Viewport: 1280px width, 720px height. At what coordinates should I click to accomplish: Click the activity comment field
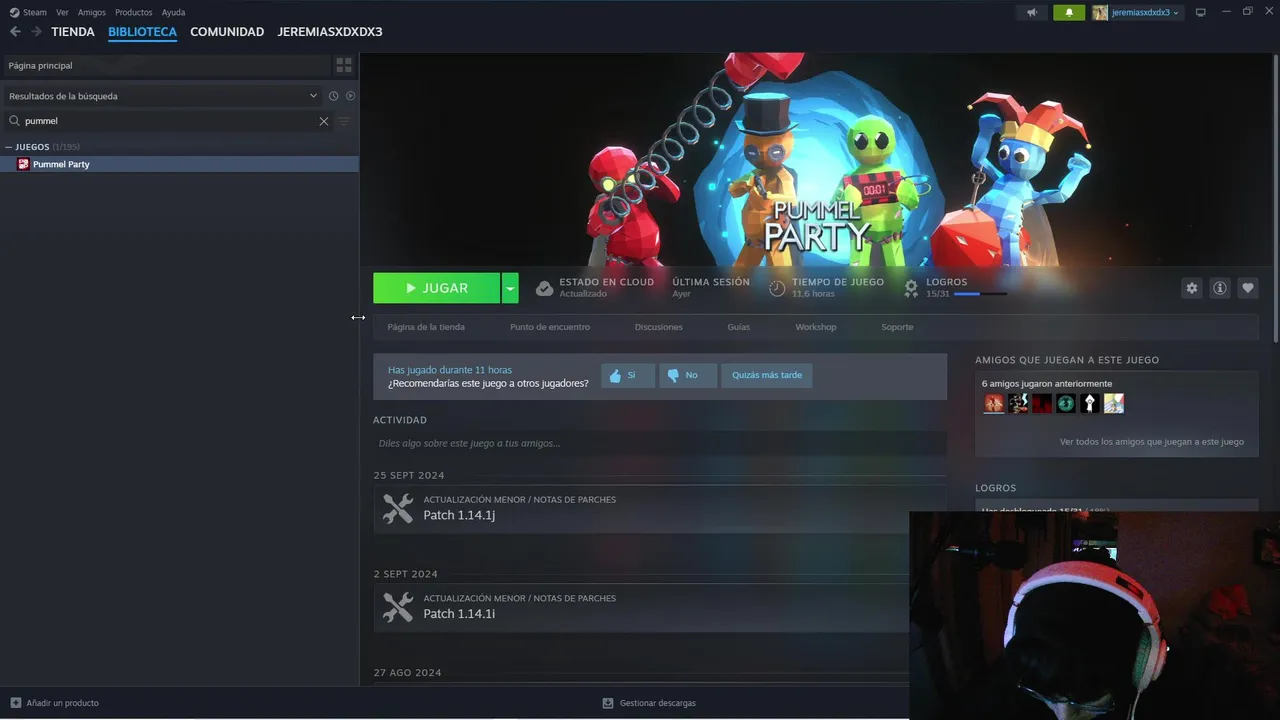coord(659,443)
